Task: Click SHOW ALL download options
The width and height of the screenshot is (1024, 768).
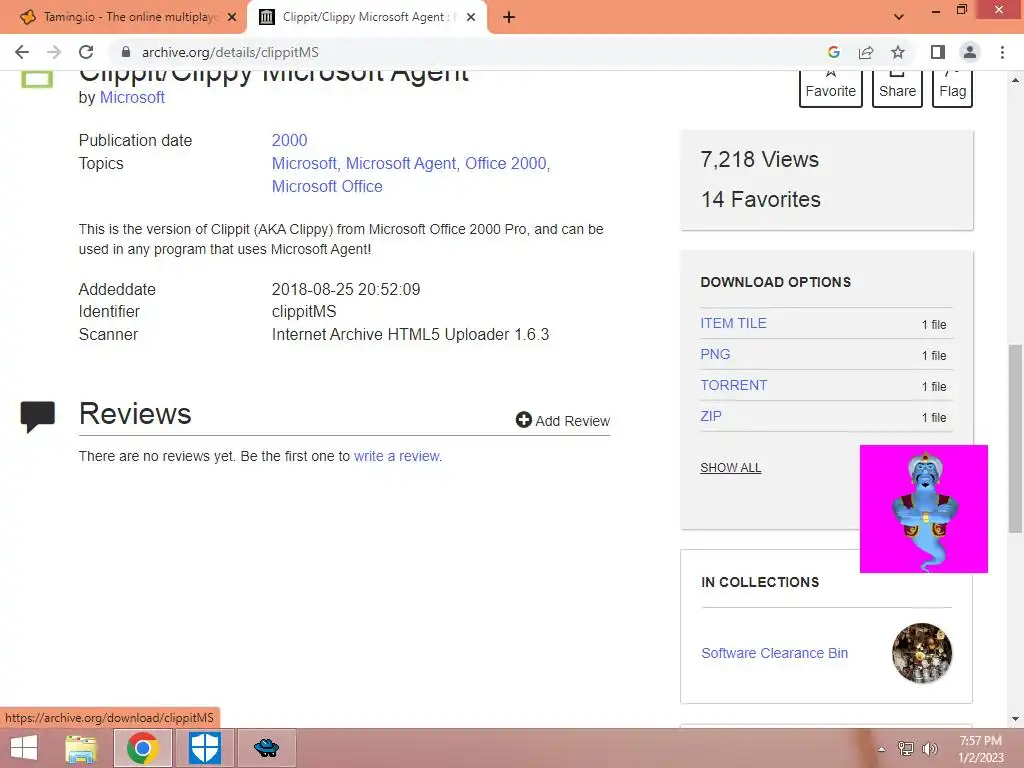Action: pos(731,468)
